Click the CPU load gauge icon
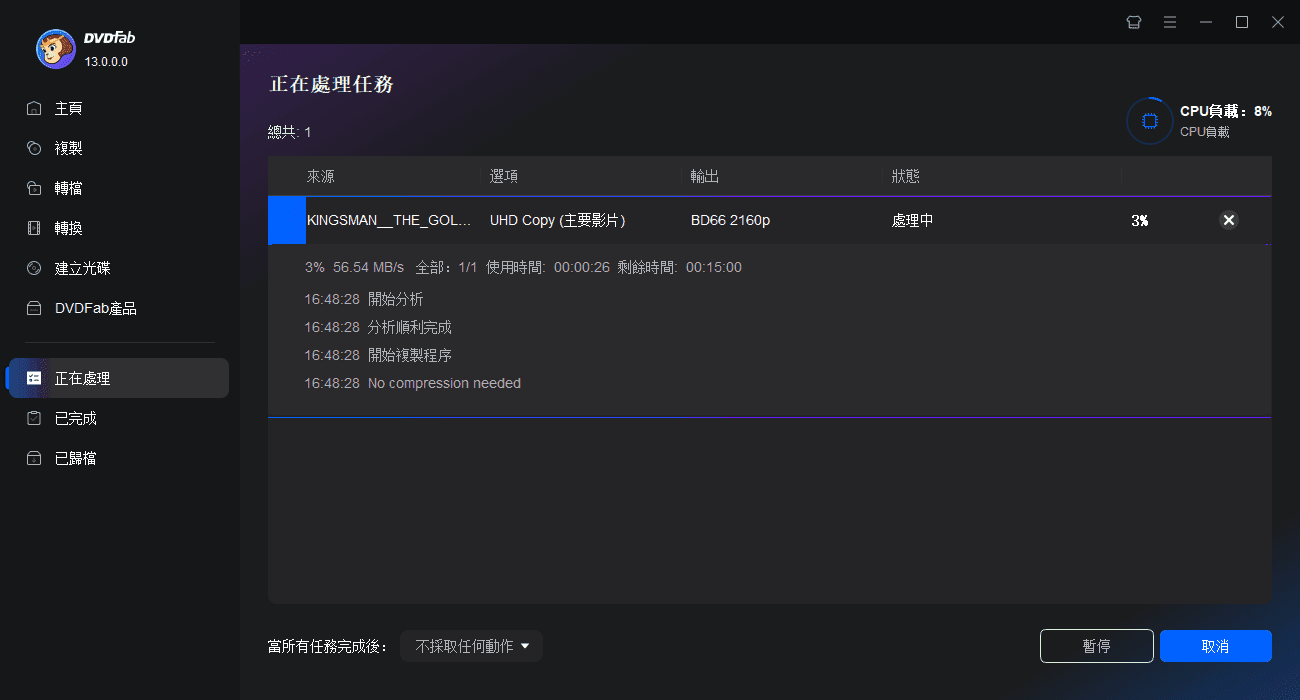1300x700 pixels. coord(1150,121)
